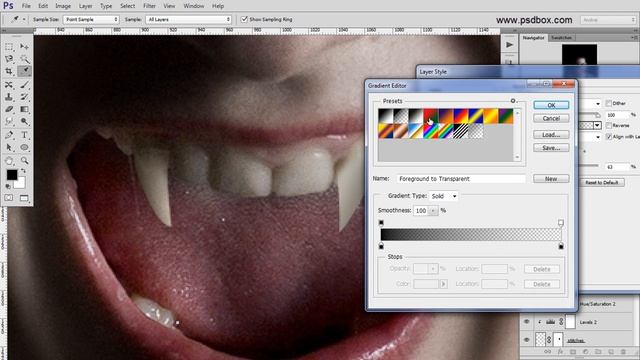This screenshot has width=640, height=360.
Task: Open the Smoothness value dropdown arrow
Action: [x=433, y=211]
